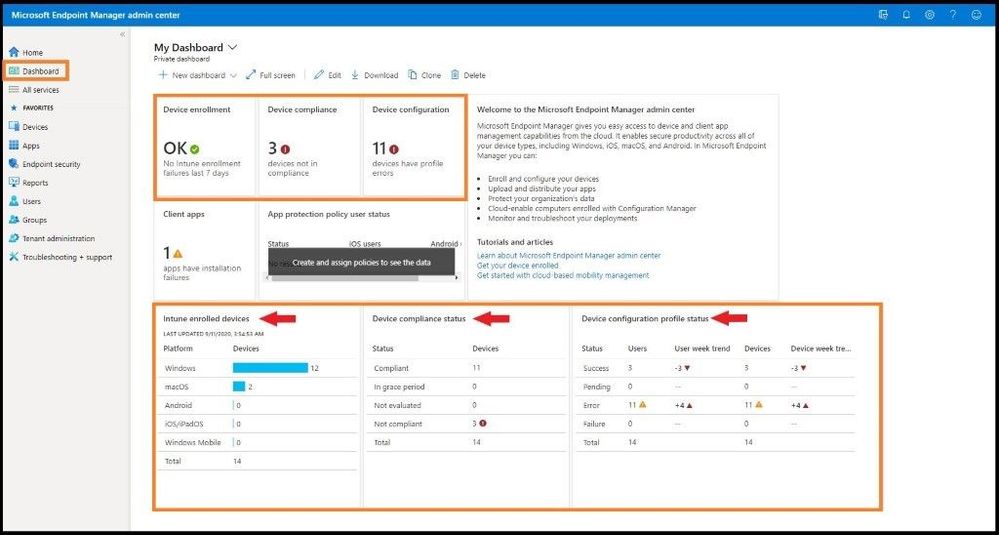Click the feedback smiley icon

click(976, 15)
